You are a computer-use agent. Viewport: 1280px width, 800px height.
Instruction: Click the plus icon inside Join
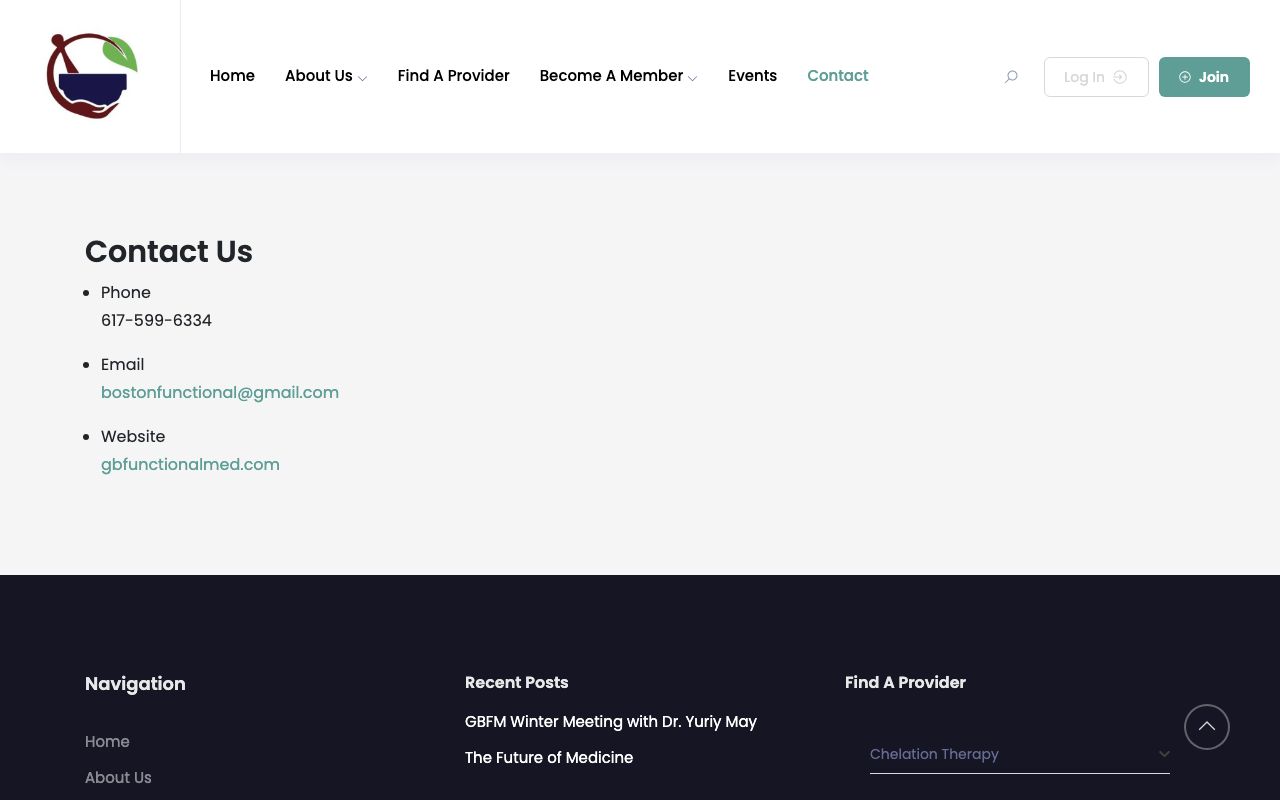click(1185, 77)
